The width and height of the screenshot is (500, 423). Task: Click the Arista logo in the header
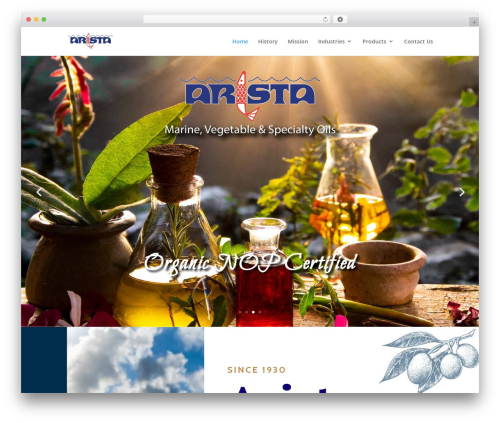click(x=90, y=41)
